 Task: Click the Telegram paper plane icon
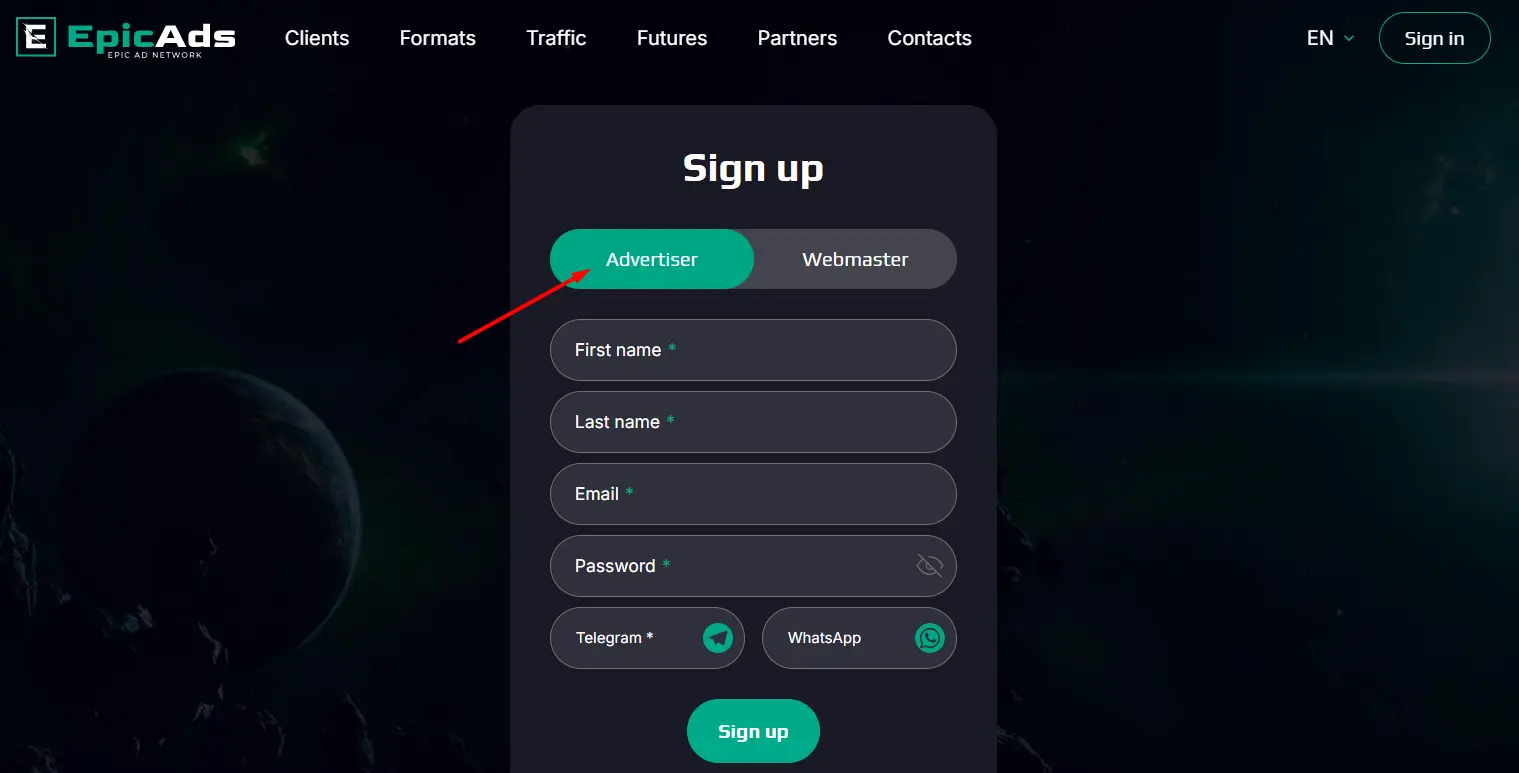[x=718, y=638]
